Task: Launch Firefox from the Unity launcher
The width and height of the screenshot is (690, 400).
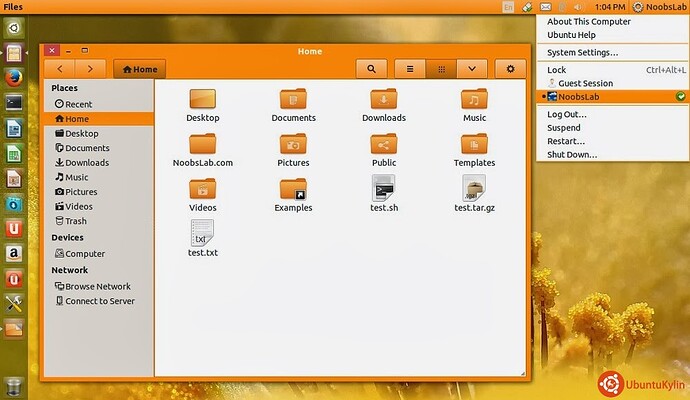Action: pyautogui.click(x=14, y=76)
